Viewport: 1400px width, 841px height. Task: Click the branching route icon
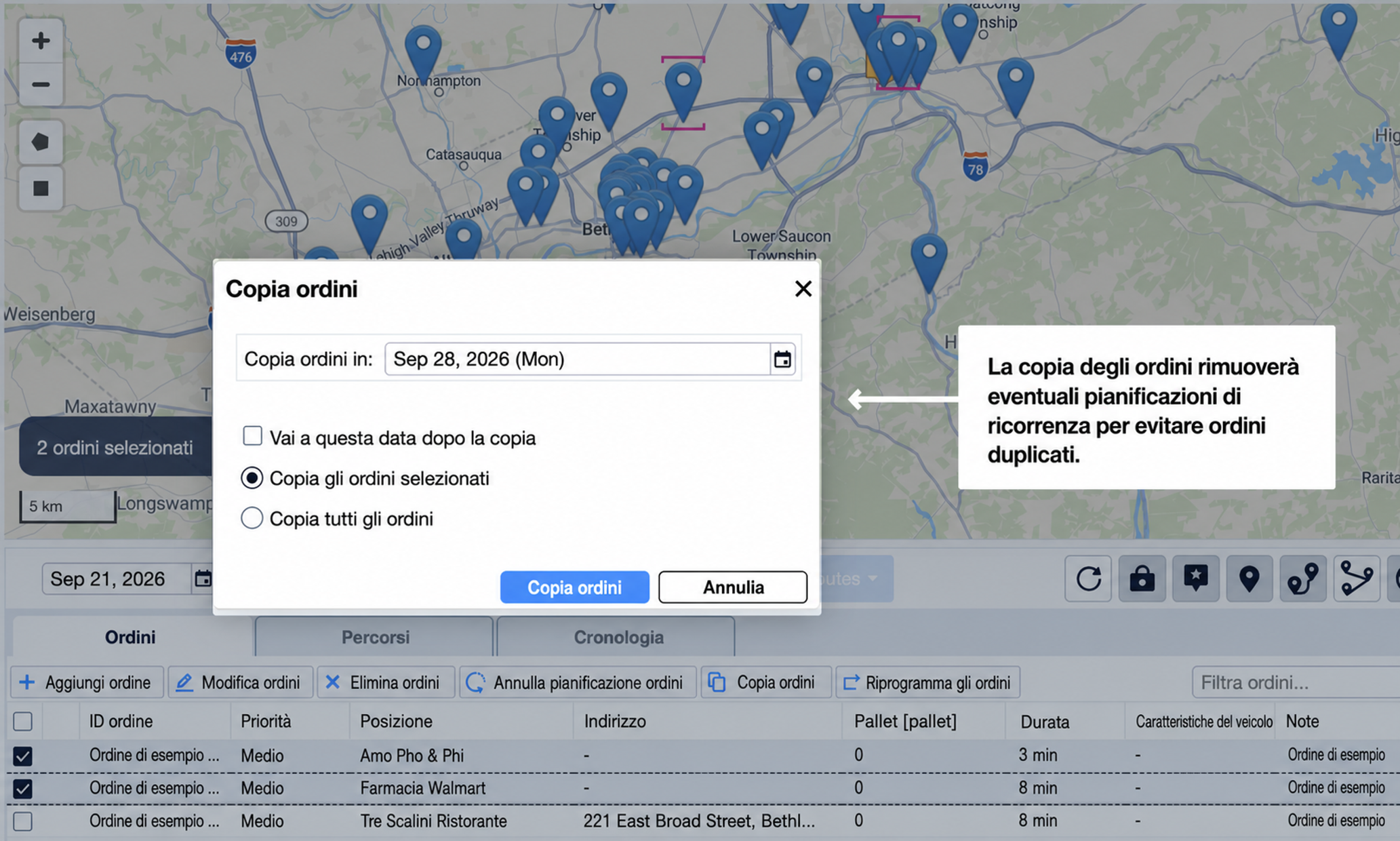[1356, 579]
